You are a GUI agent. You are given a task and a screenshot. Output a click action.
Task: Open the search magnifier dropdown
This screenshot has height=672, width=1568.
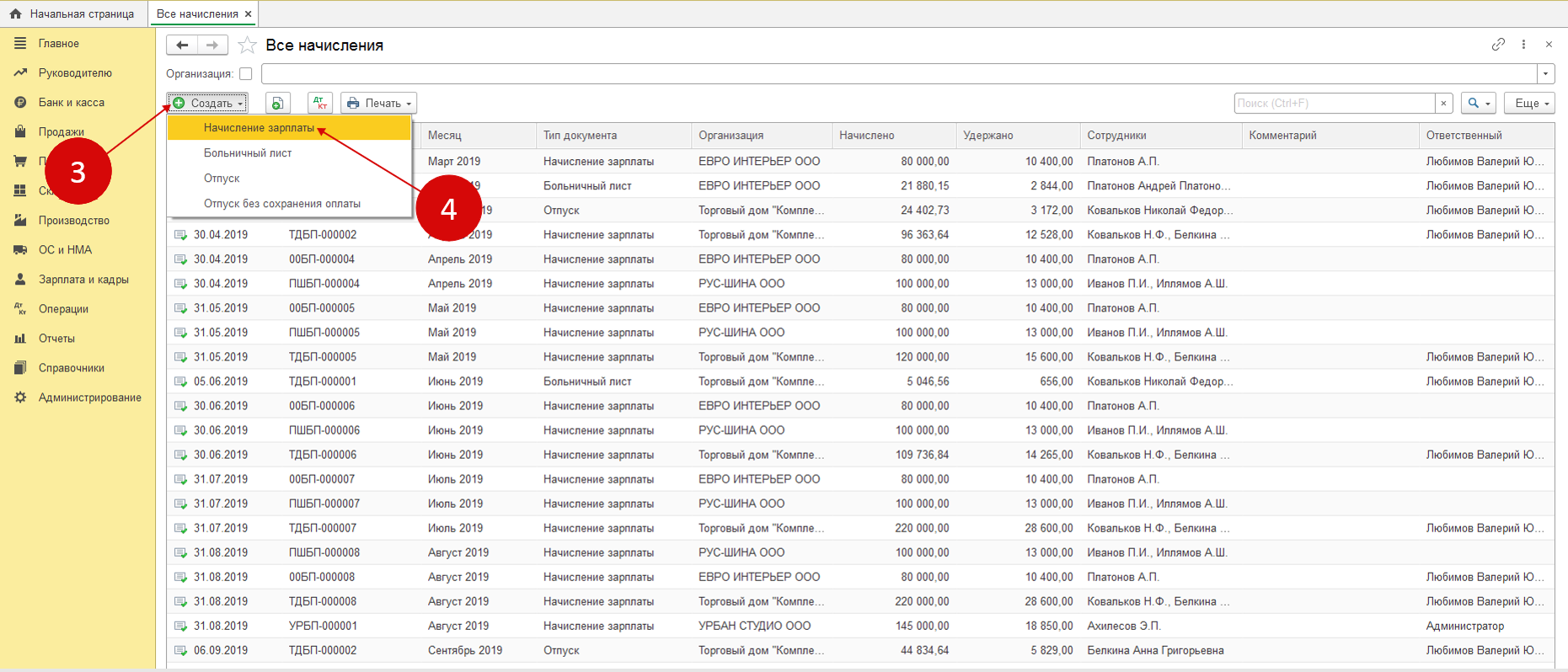(1479, 103)
